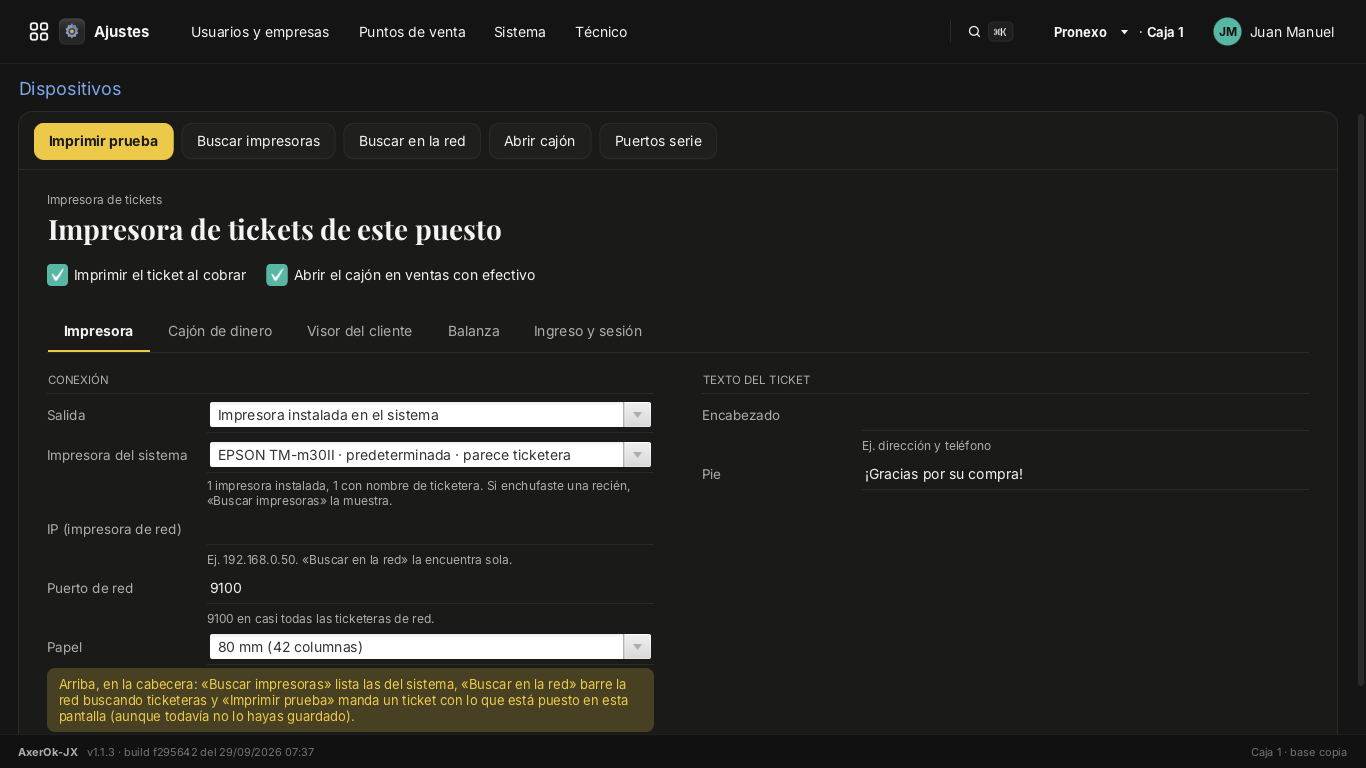This screenshot has height=768, width=1366.
Task: Click the Imprimir prueba button
Action: pyautogui.click(x=104, y=141)
